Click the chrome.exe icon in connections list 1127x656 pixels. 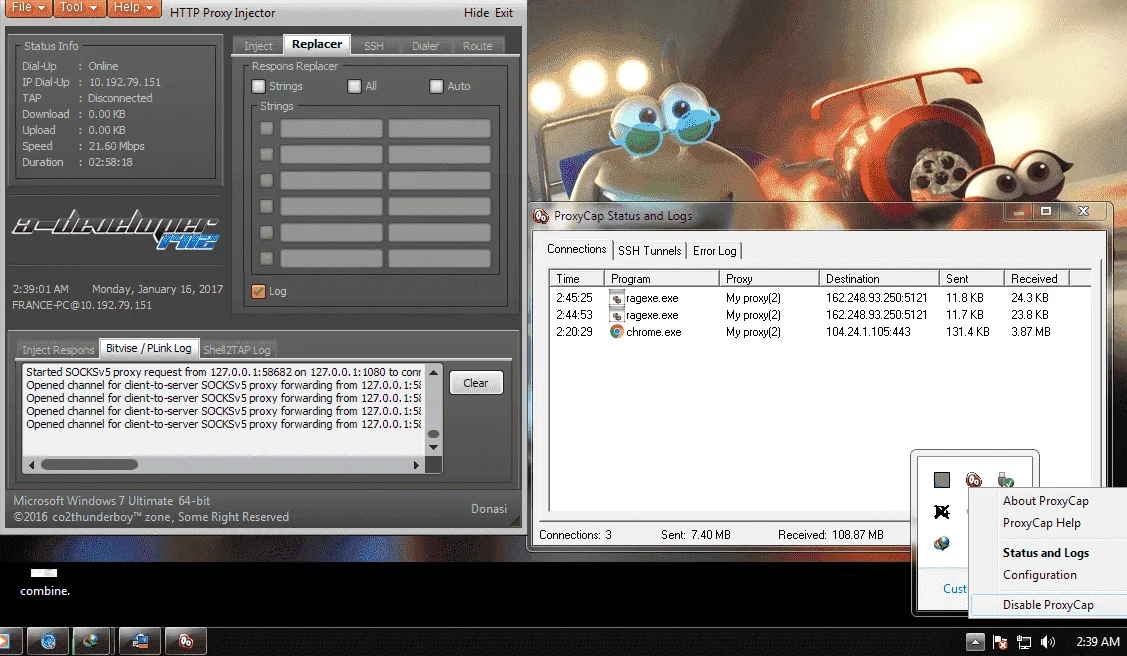(x=616, y=332)
